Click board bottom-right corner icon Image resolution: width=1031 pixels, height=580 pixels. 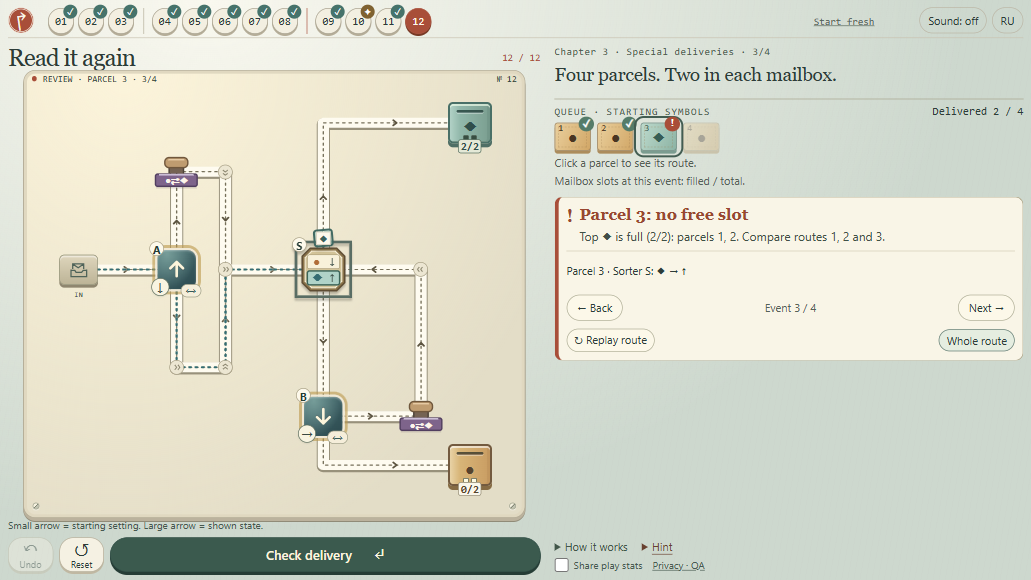512,506
